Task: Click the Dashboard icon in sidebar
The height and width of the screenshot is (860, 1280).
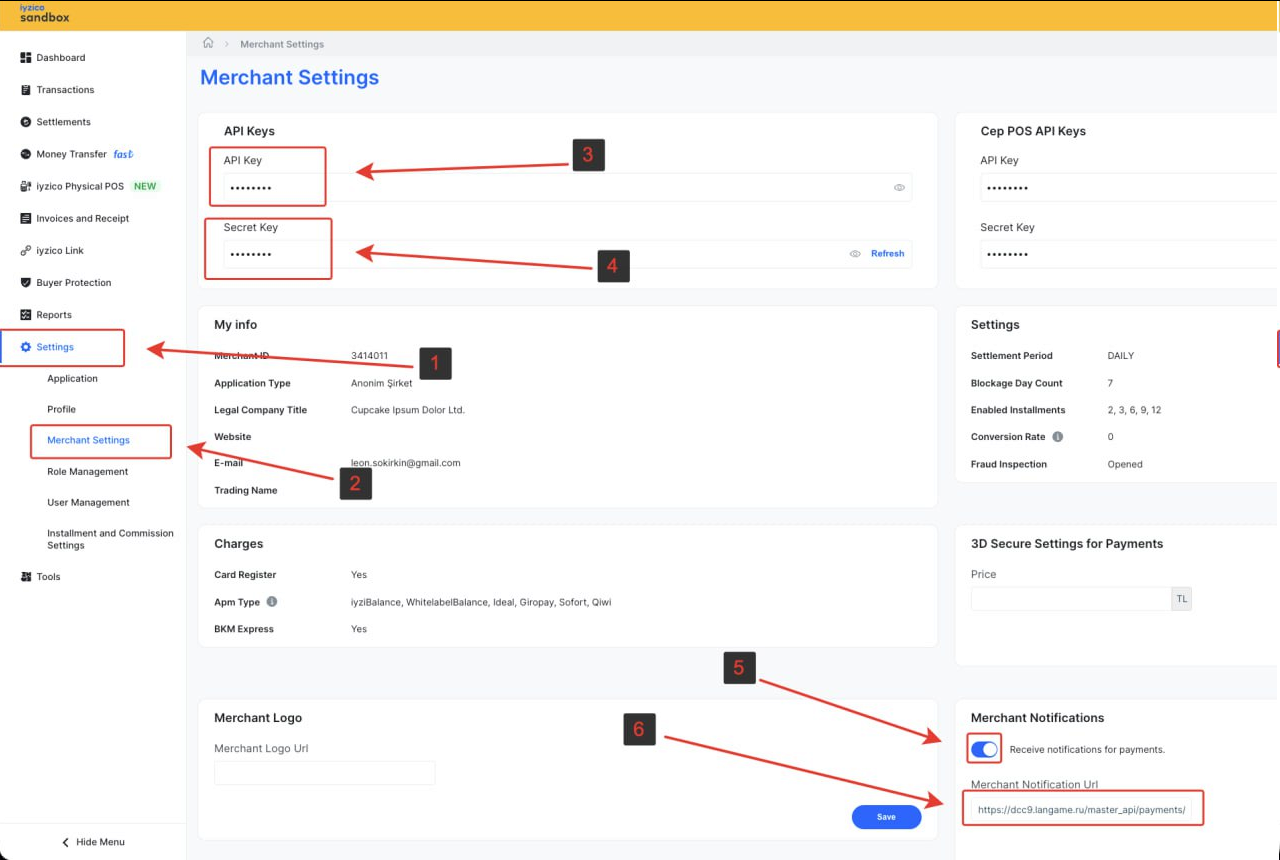Action: point(26,58)
